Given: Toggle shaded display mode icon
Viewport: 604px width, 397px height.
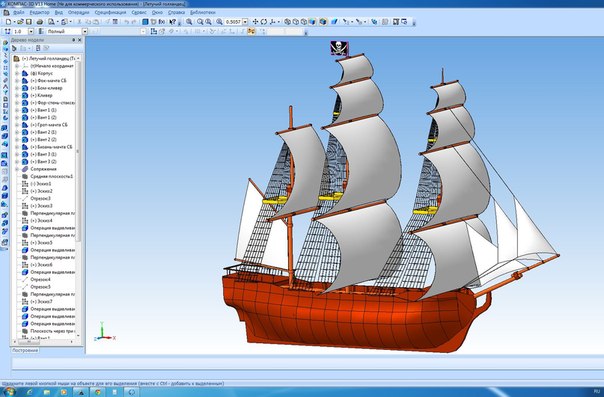Looking at the screenshot, I should pos(312,22).
